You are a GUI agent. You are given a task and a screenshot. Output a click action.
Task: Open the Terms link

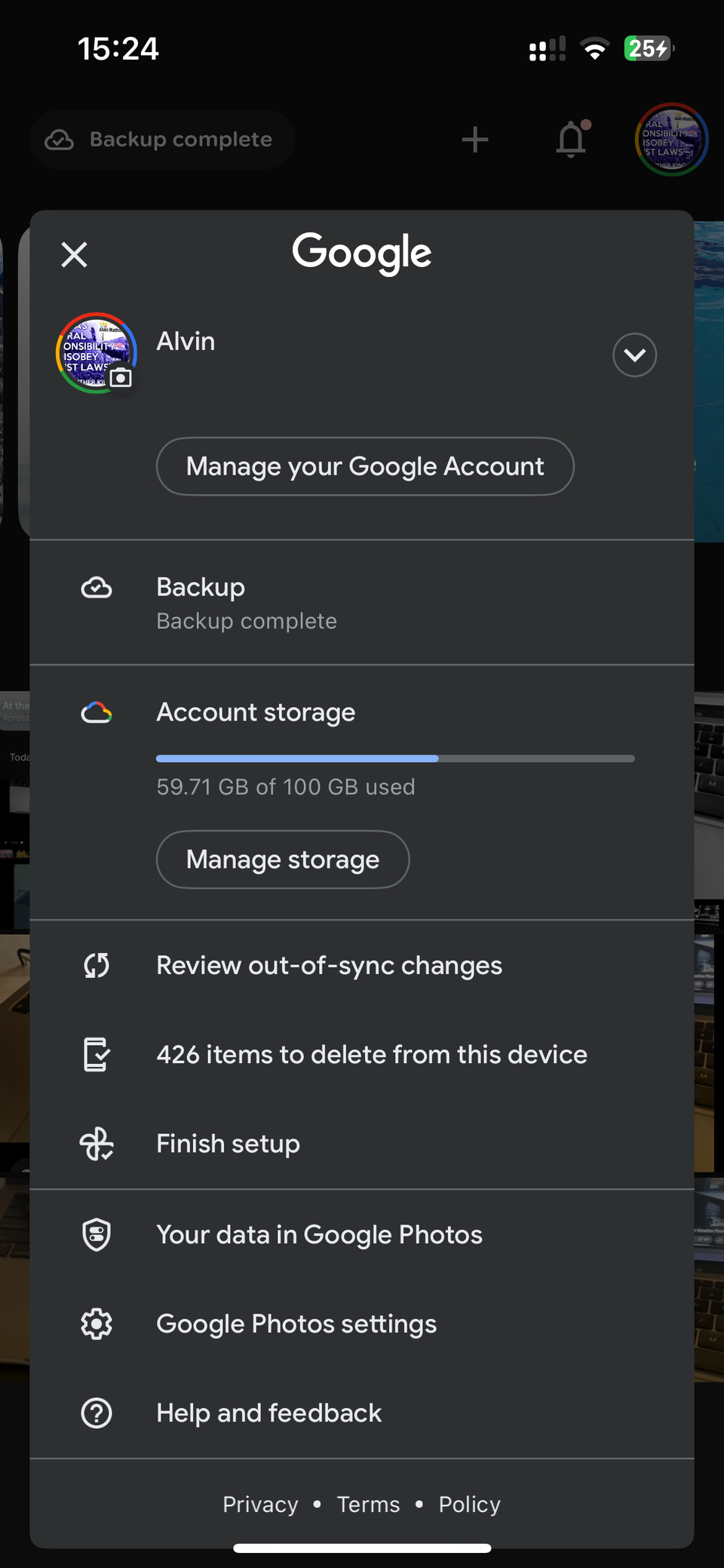point(368,1504)
